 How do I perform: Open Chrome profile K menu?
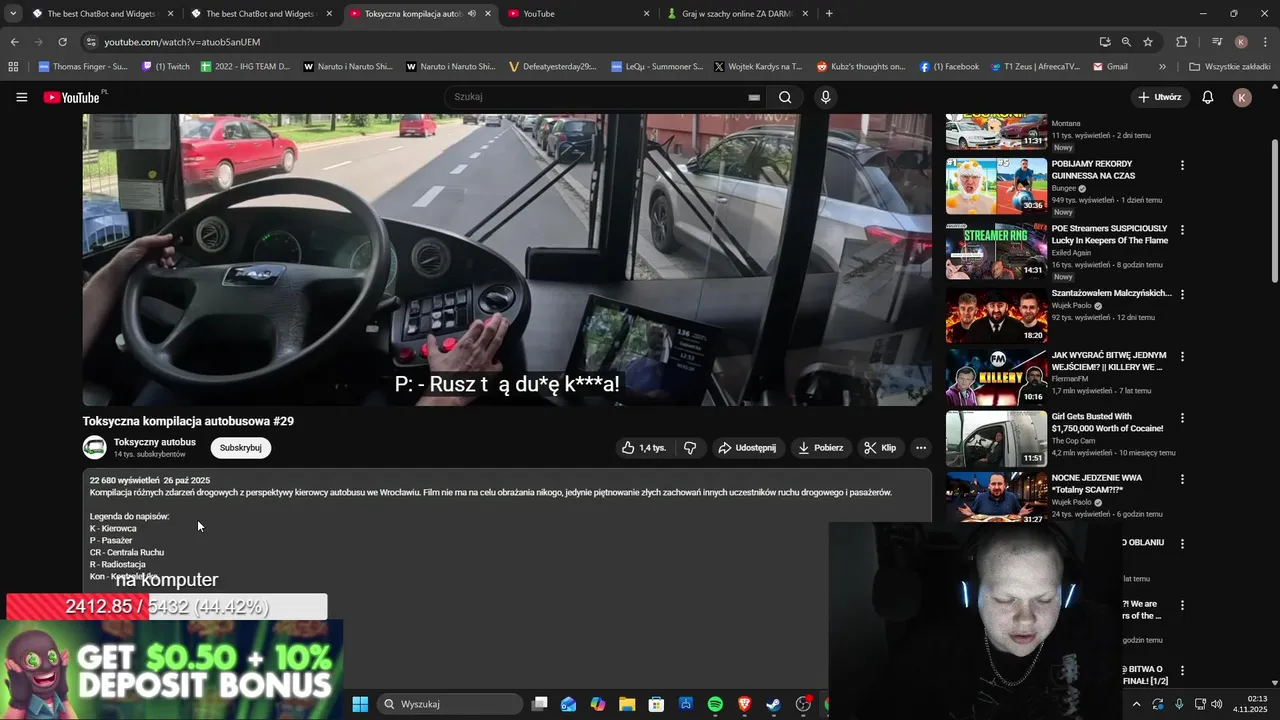(1241, 42)
